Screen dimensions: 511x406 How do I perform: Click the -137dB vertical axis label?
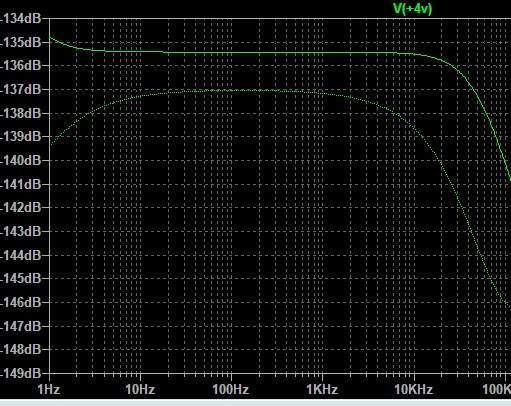[21, 89]
